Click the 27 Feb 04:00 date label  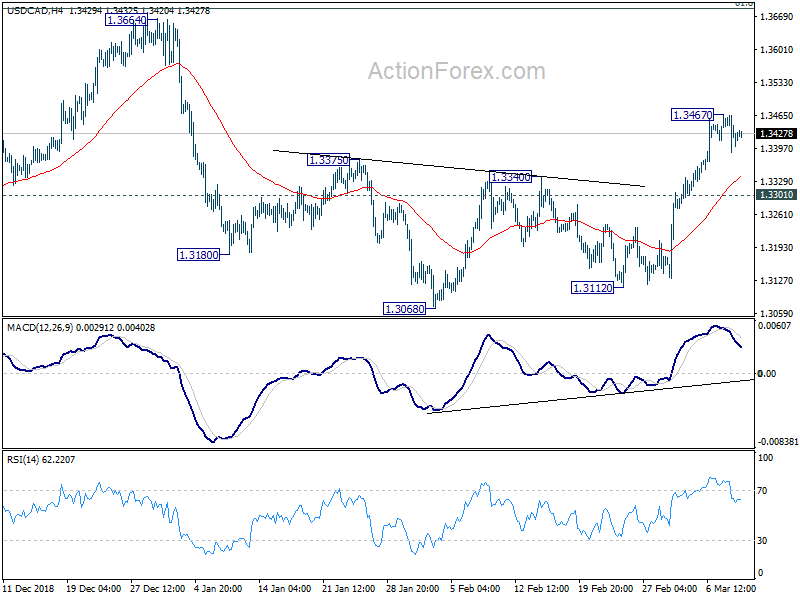coord(669,588)
